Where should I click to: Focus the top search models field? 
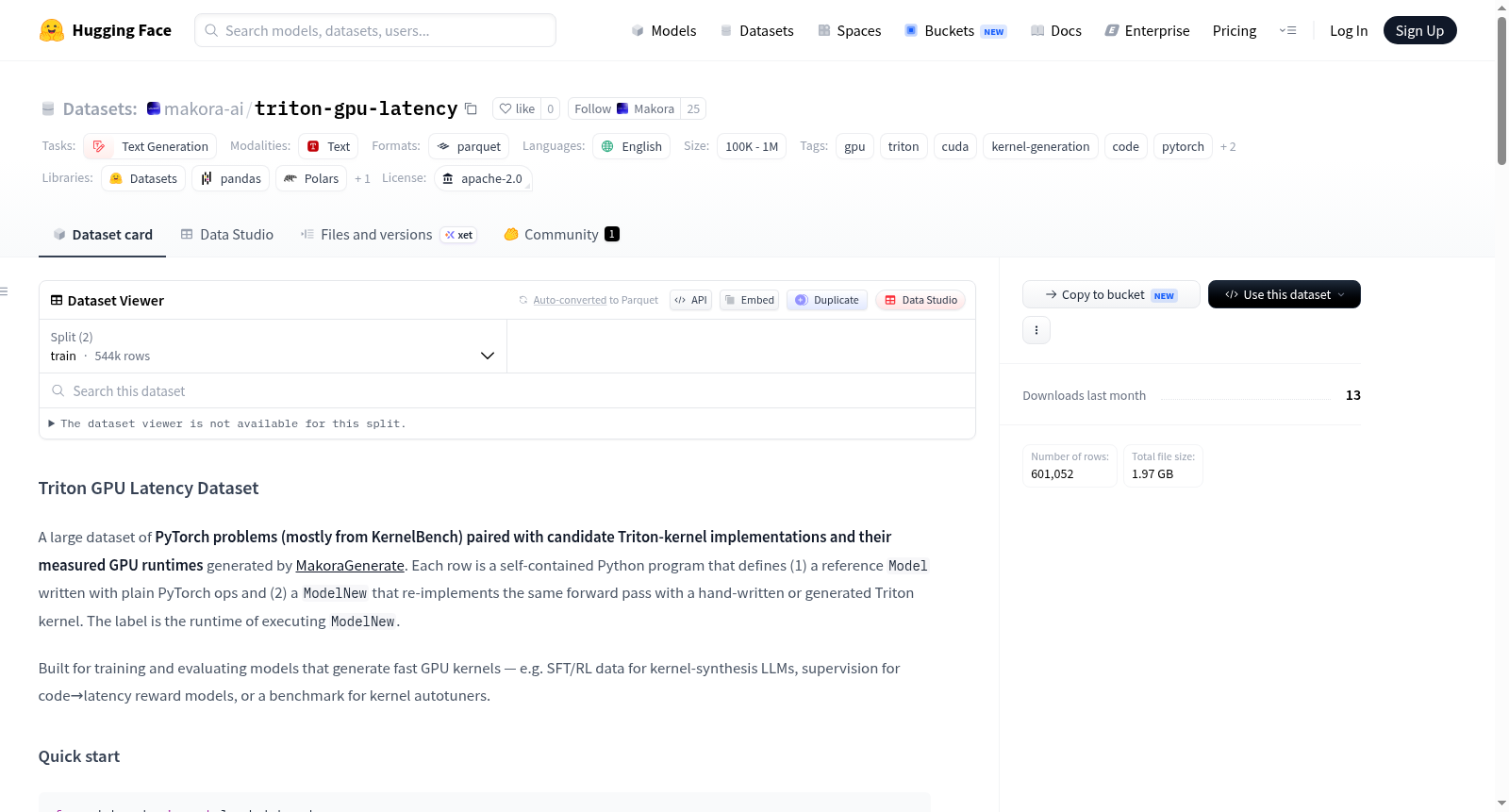[x=375, y=30]
